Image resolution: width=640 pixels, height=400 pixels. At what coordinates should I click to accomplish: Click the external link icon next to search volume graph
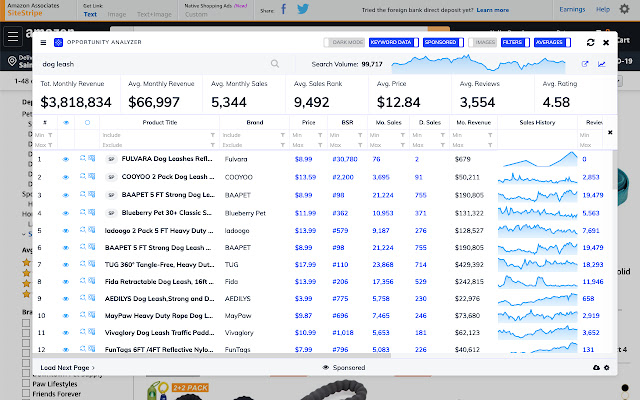click(585, 64)
